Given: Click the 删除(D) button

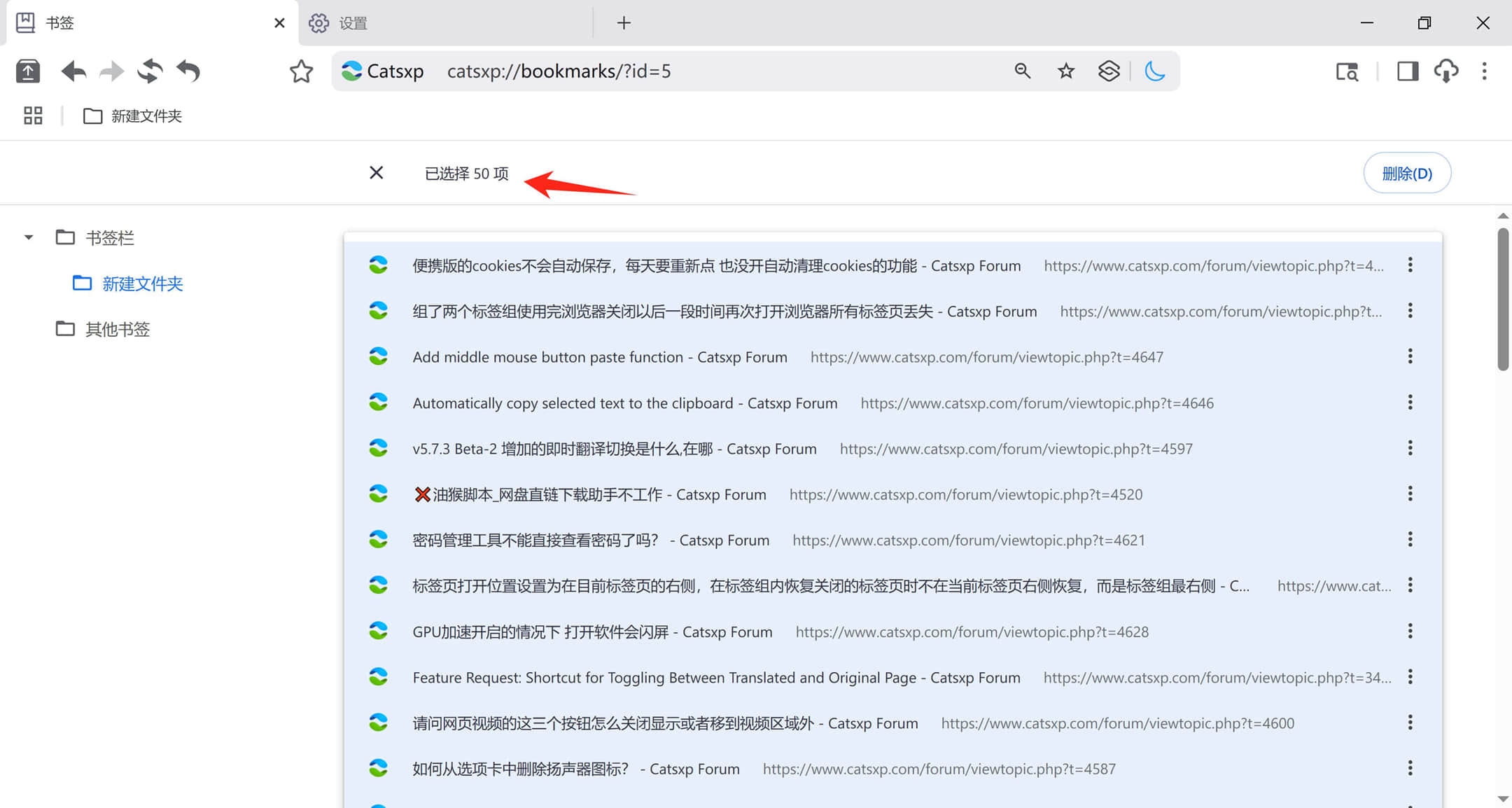Looking at the screenshot, I should tap(1407, 173).
